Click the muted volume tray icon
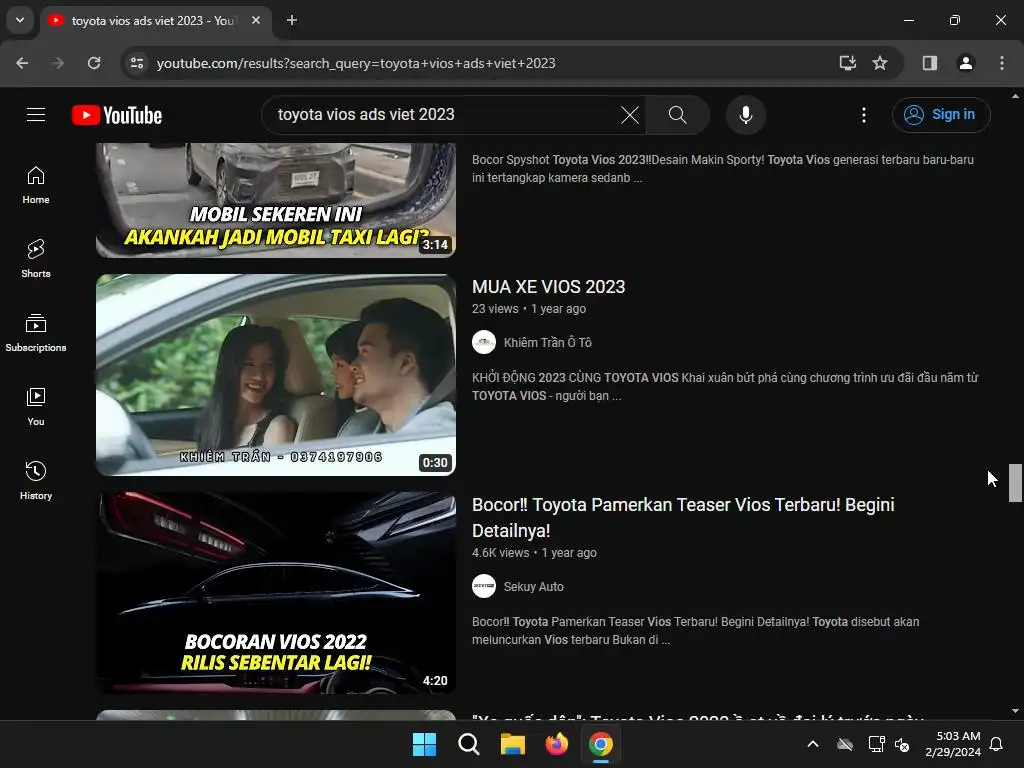This screenshot has width=1024, height=768. pyautogui.click(x=902, y=744)
